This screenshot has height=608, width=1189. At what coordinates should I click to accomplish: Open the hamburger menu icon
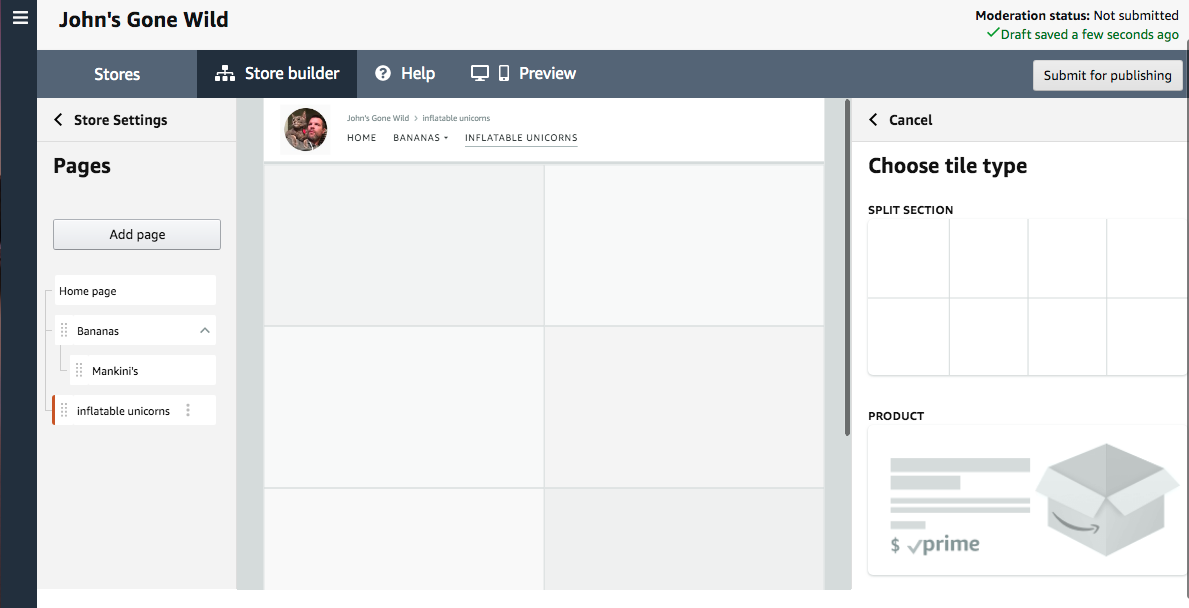pos(20,17)
